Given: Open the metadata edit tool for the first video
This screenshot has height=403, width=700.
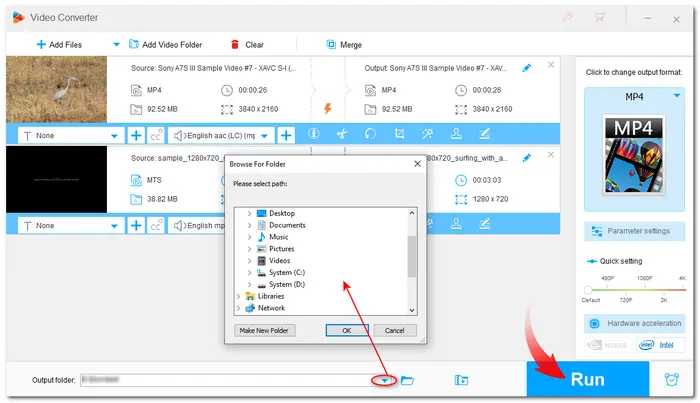Looking at the screenshot, I should tap(484, 133).
